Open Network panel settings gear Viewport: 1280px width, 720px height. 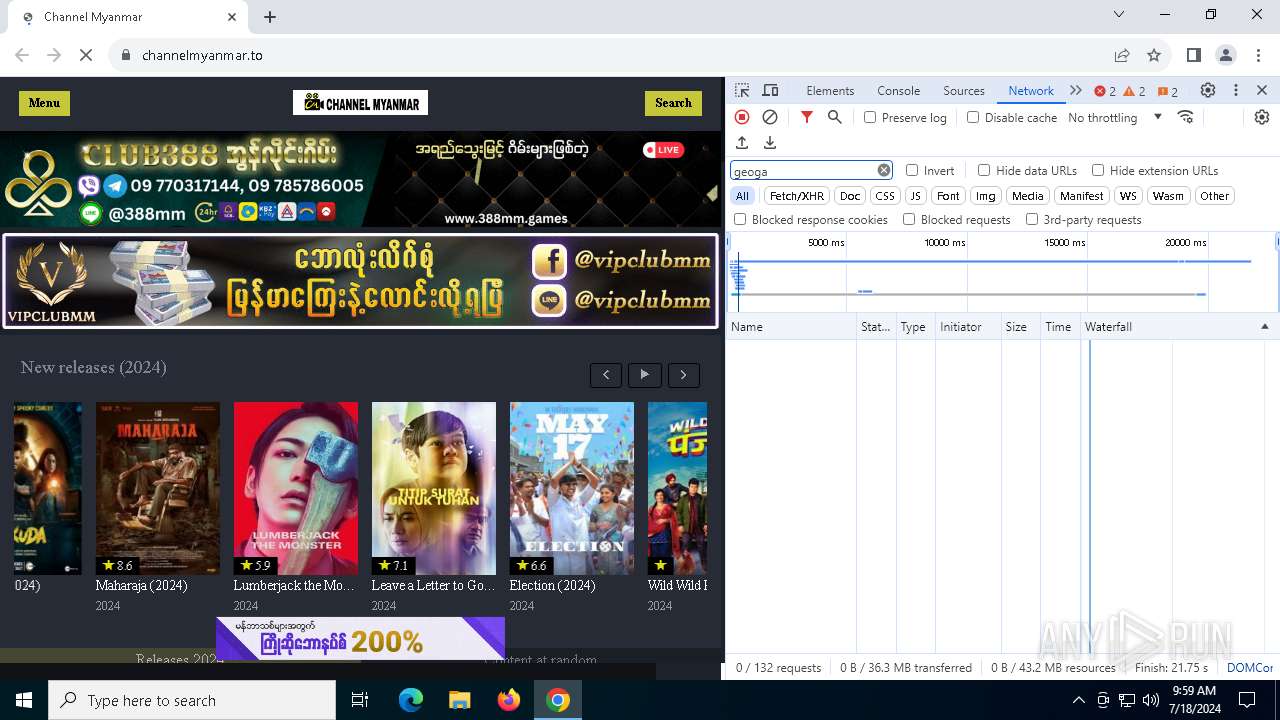tap(1262, 117)
